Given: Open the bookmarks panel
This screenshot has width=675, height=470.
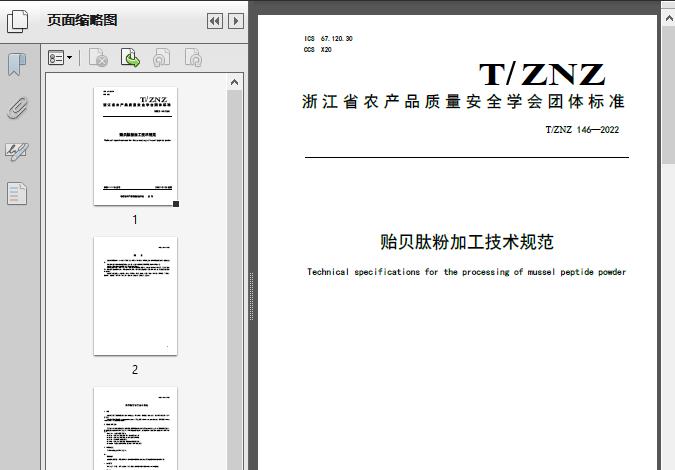Looking at the screenshot, I should (x=17, y=65).
